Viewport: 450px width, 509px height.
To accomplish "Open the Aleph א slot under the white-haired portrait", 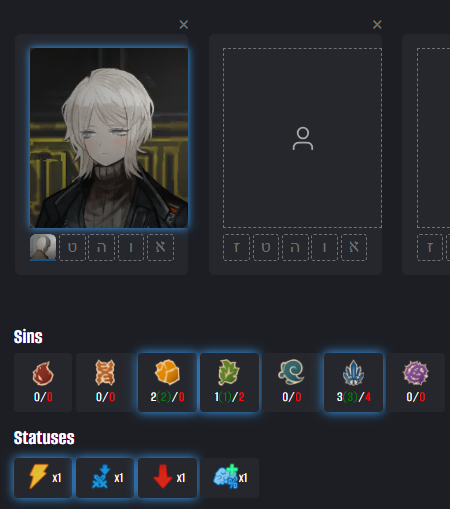I will coord(160,247).
